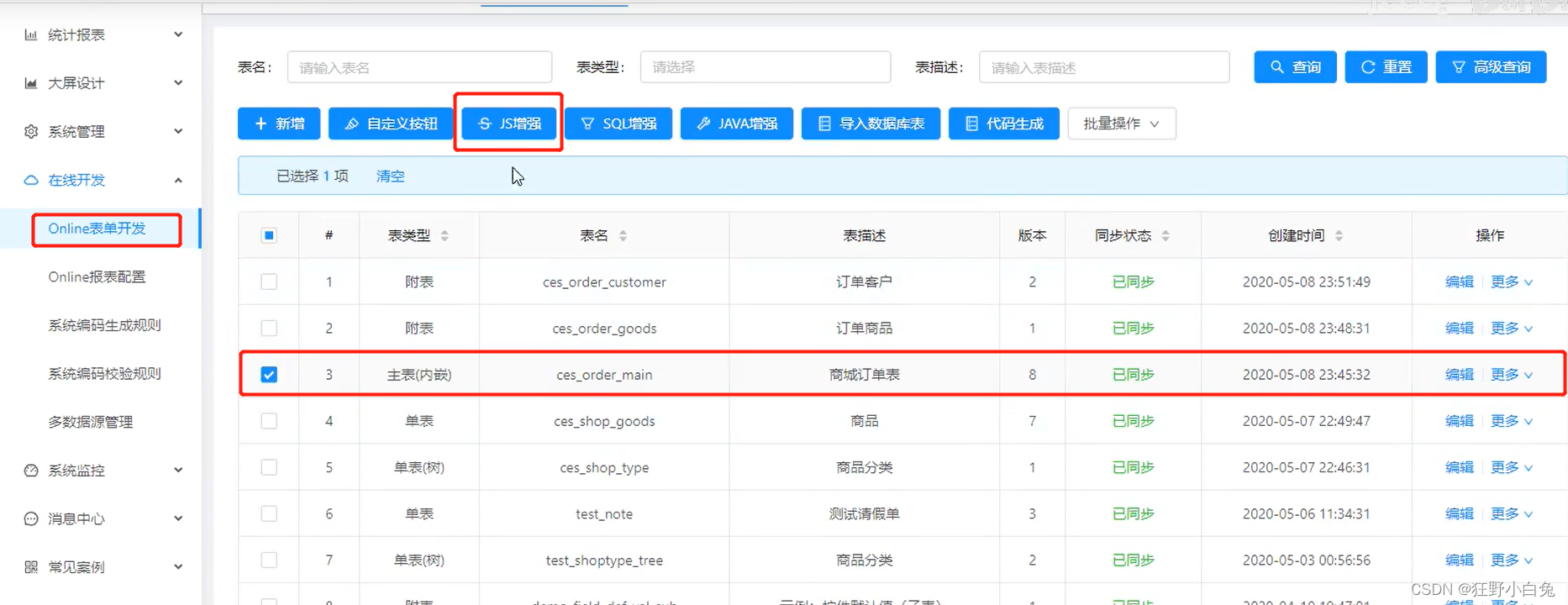Open 更多 menu for ces_order_goods
The height and width of the screenshot is (605, 1568).
tap(1512, 328)
